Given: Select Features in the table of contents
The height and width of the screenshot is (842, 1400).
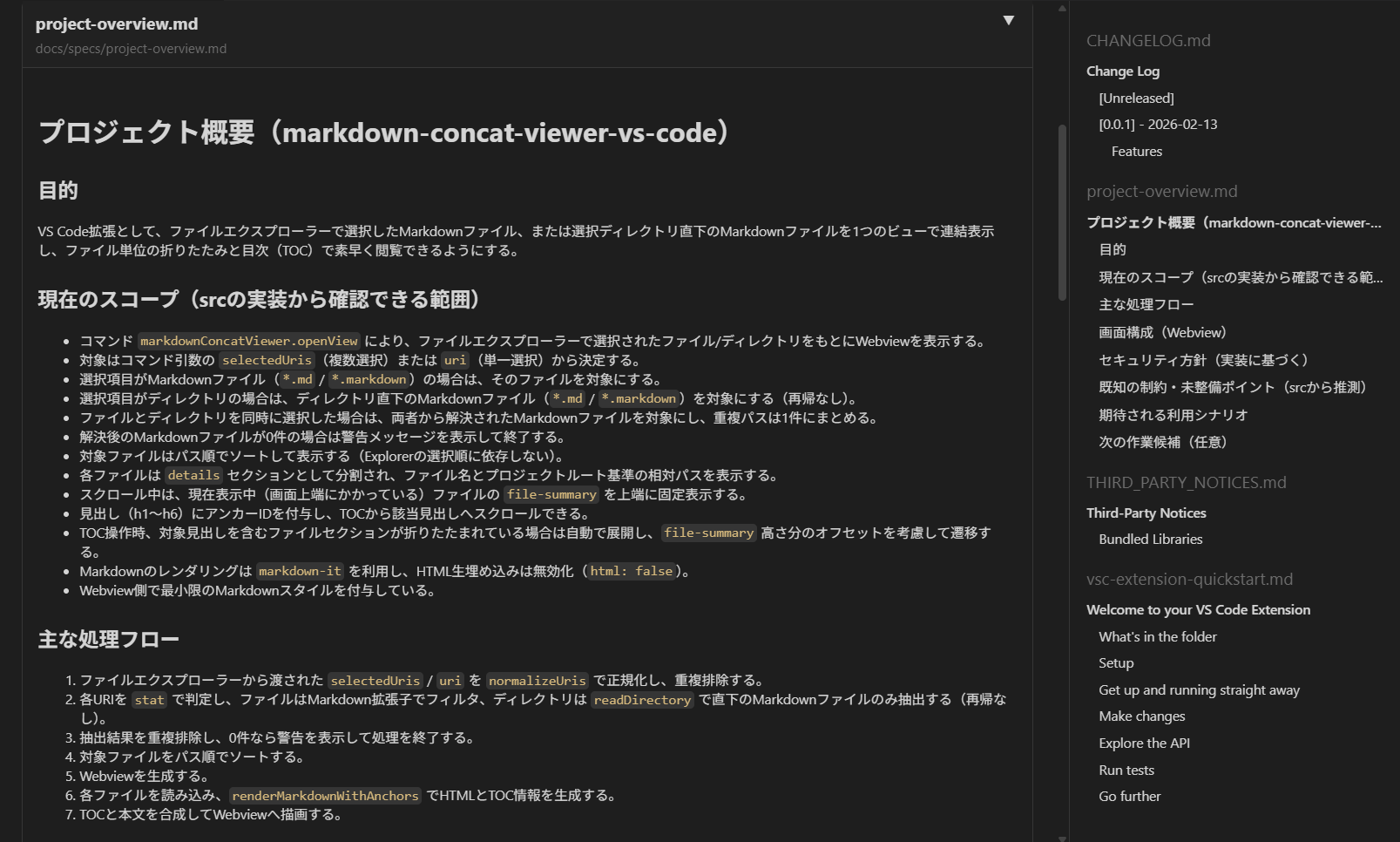Looking at the screenshot, I should 1136,152.
